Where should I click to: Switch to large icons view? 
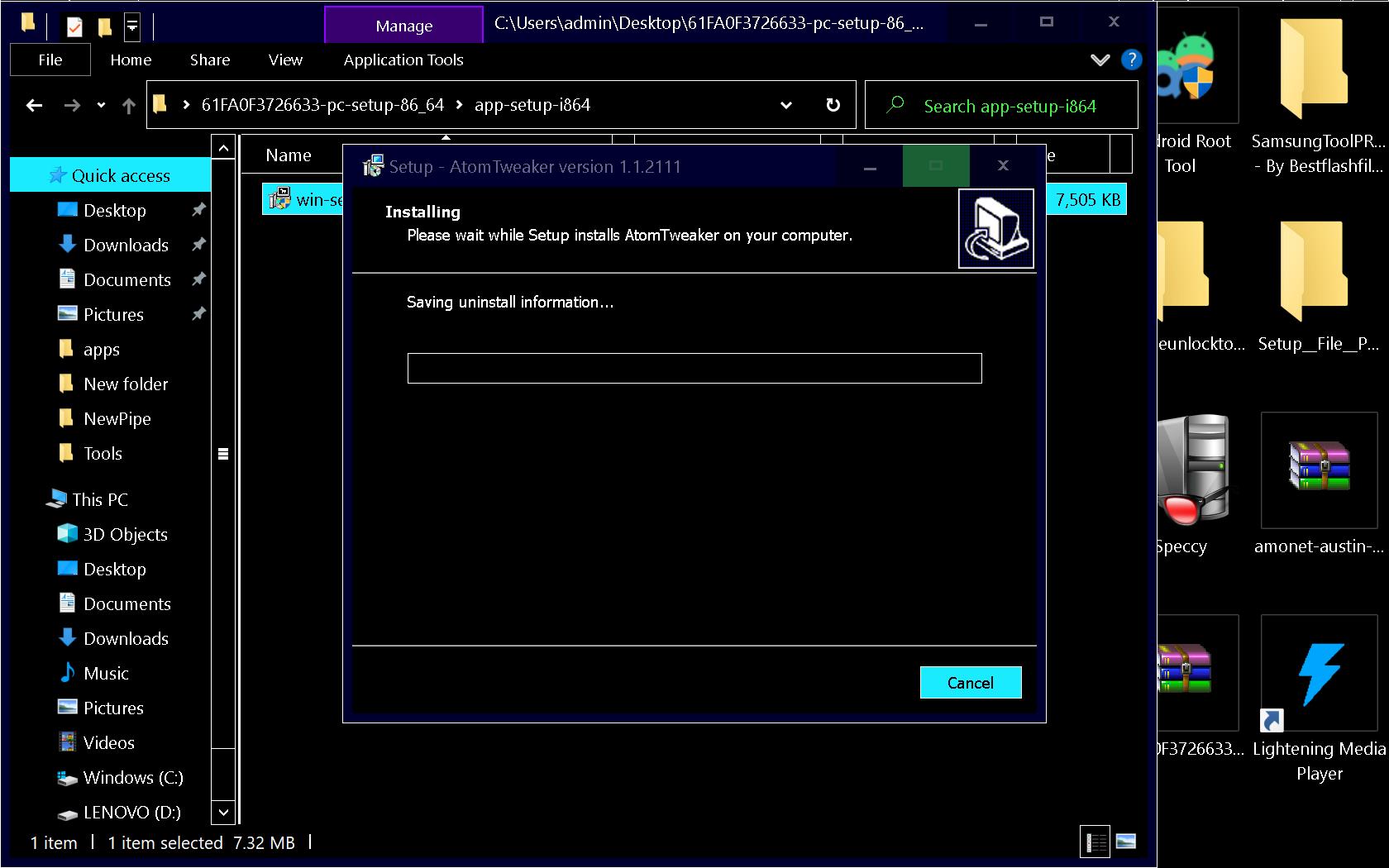click(x=1125, y=842)
